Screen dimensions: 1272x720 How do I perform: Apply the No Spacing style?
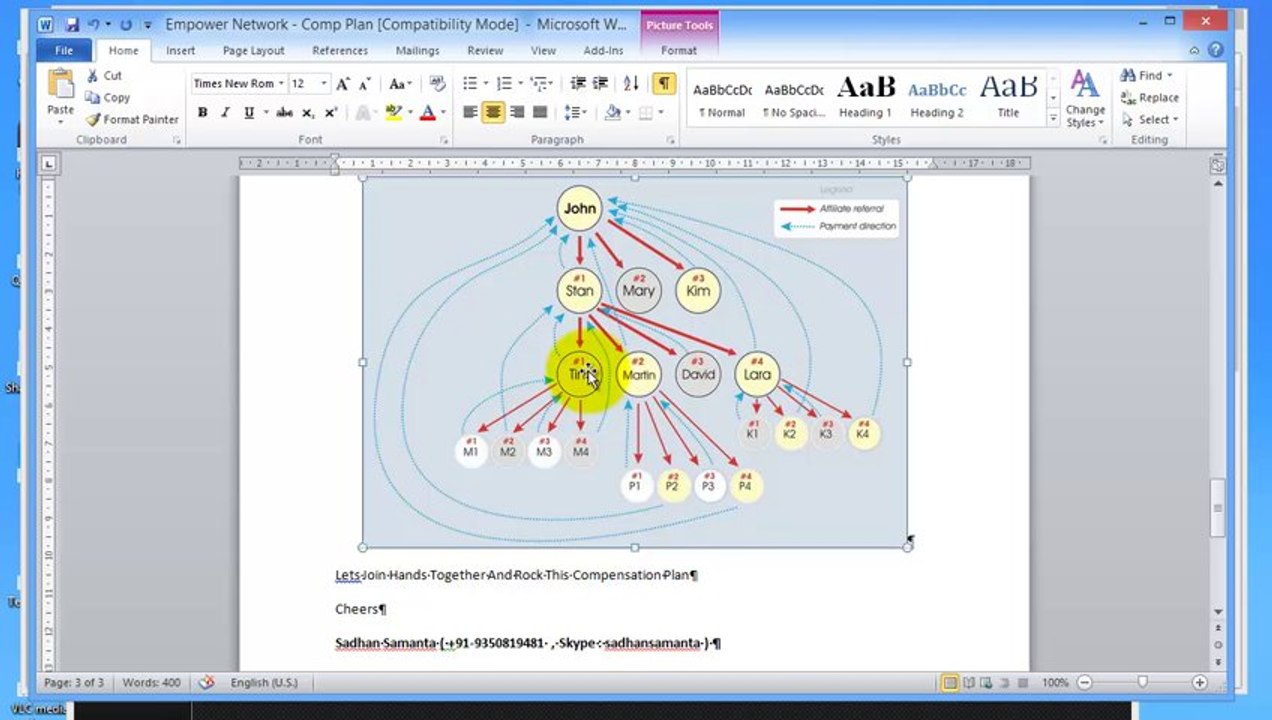tap(794, 98)
